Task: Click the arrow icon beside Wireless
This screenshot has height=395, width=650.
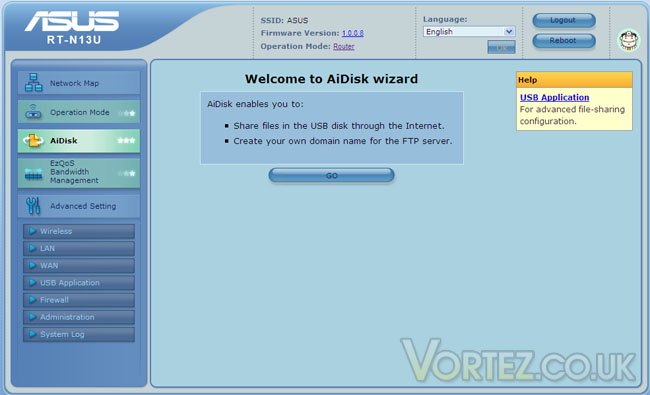Action: pos(32,231)
